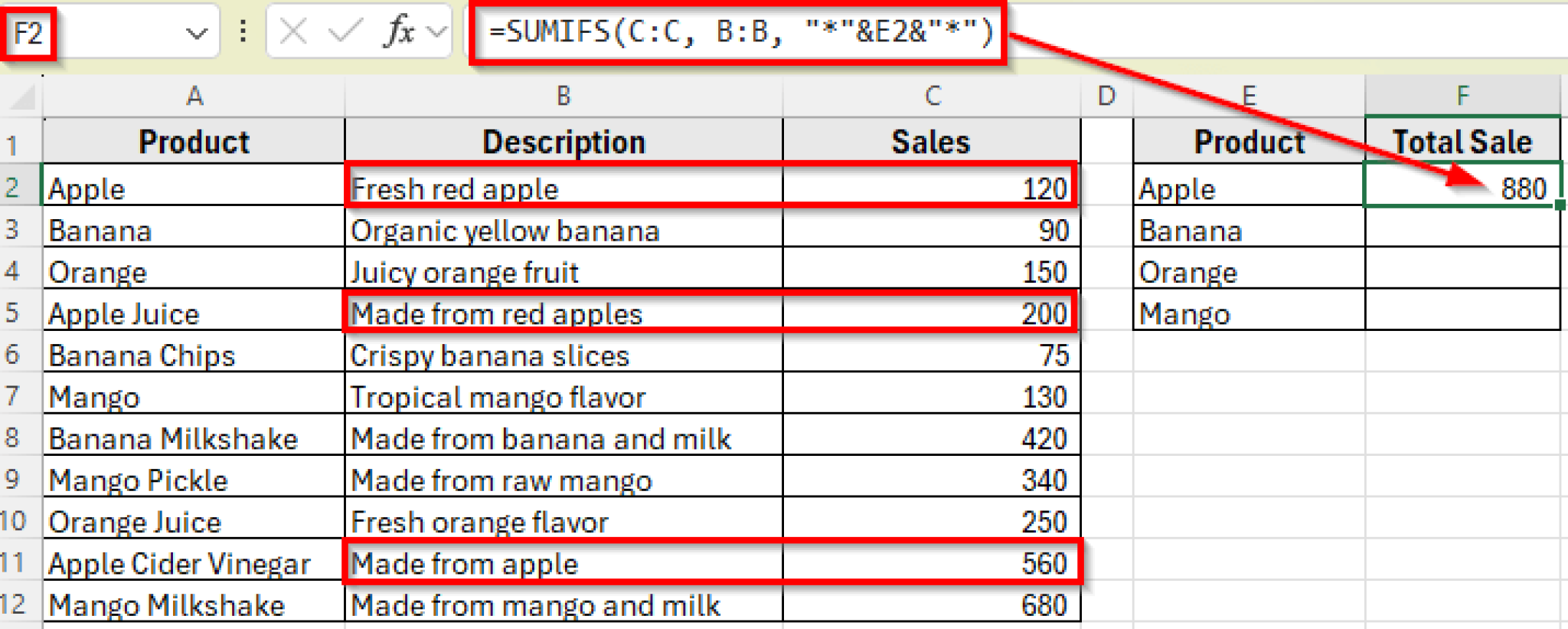The image size is (1568, 629).
Task: Click the three-dot separator beside the Name Box
Action: click(x=243, y=32)
